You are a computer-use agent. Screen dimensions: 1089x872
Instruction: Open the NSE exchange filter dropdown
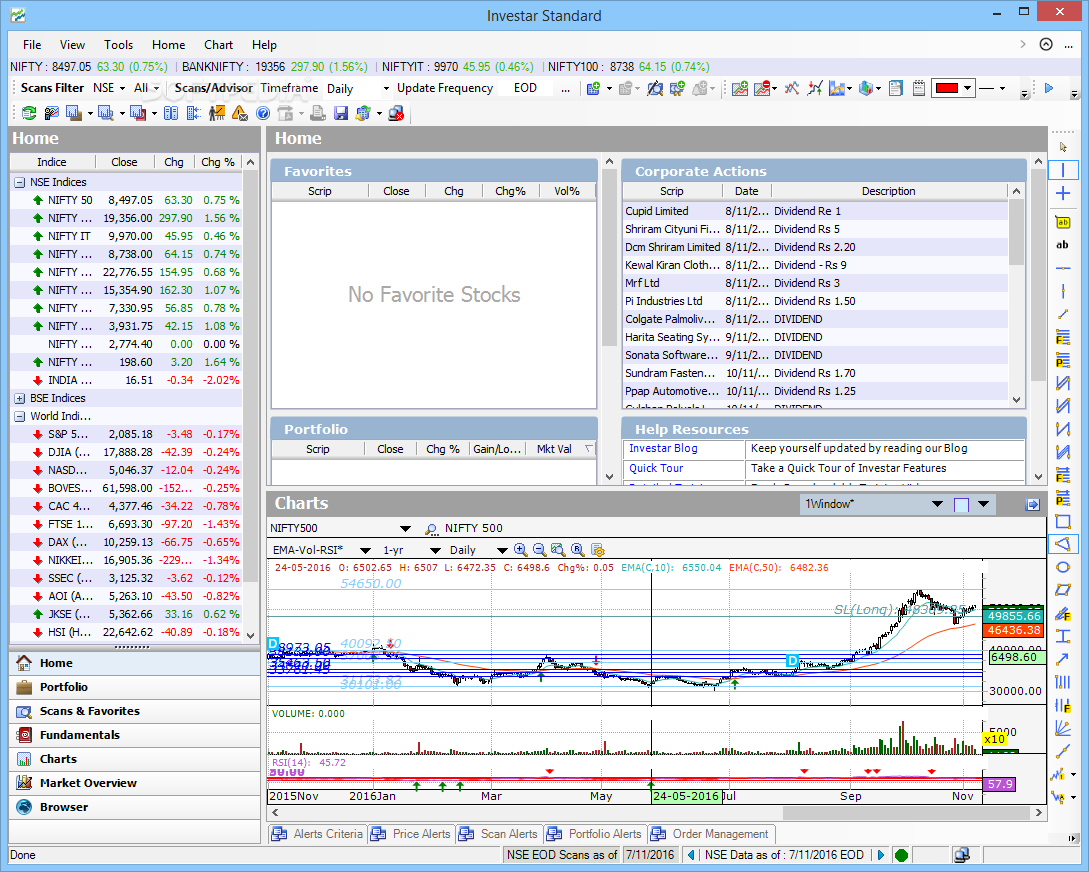pos(122,88)
